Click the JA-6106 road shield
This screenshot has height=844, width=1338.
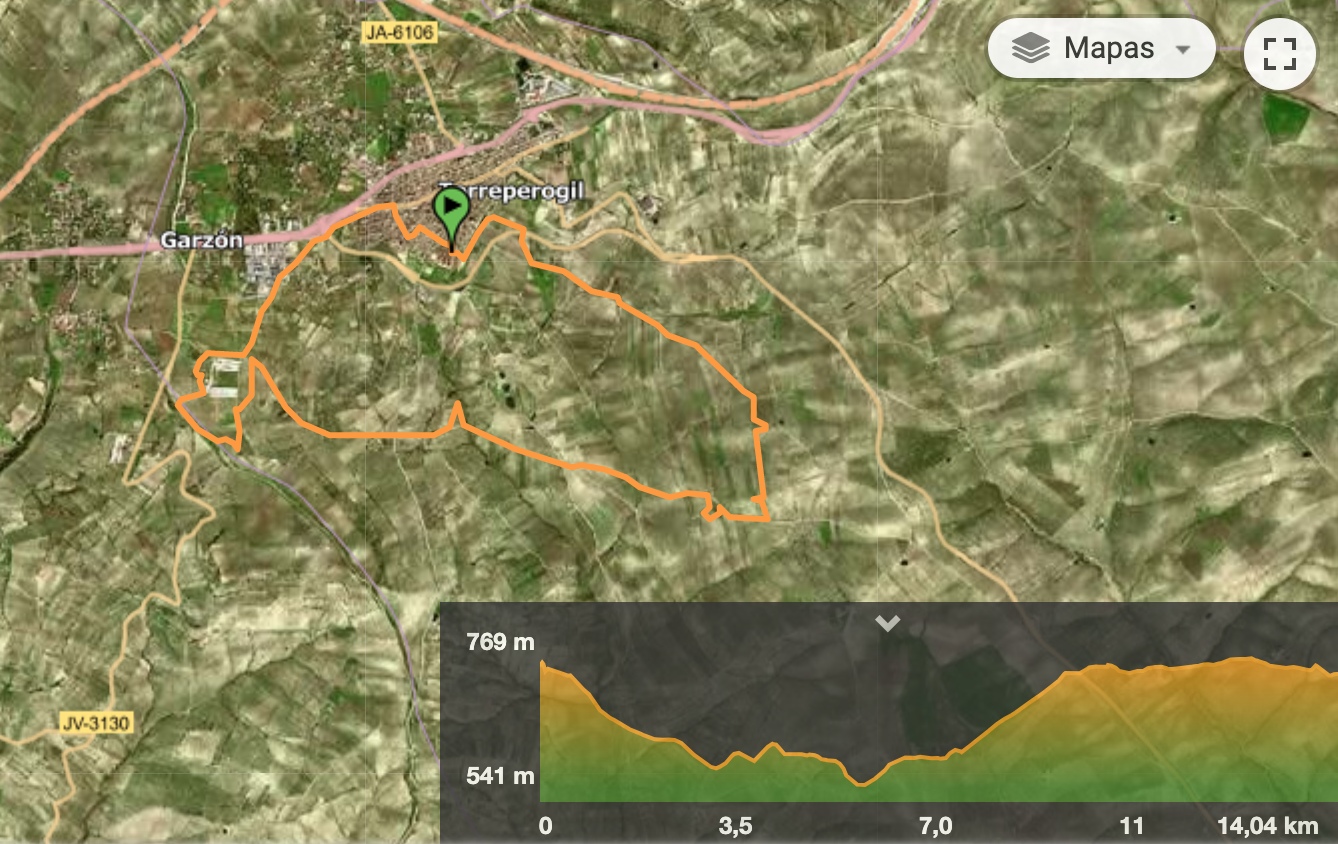(x=400, y=33)
